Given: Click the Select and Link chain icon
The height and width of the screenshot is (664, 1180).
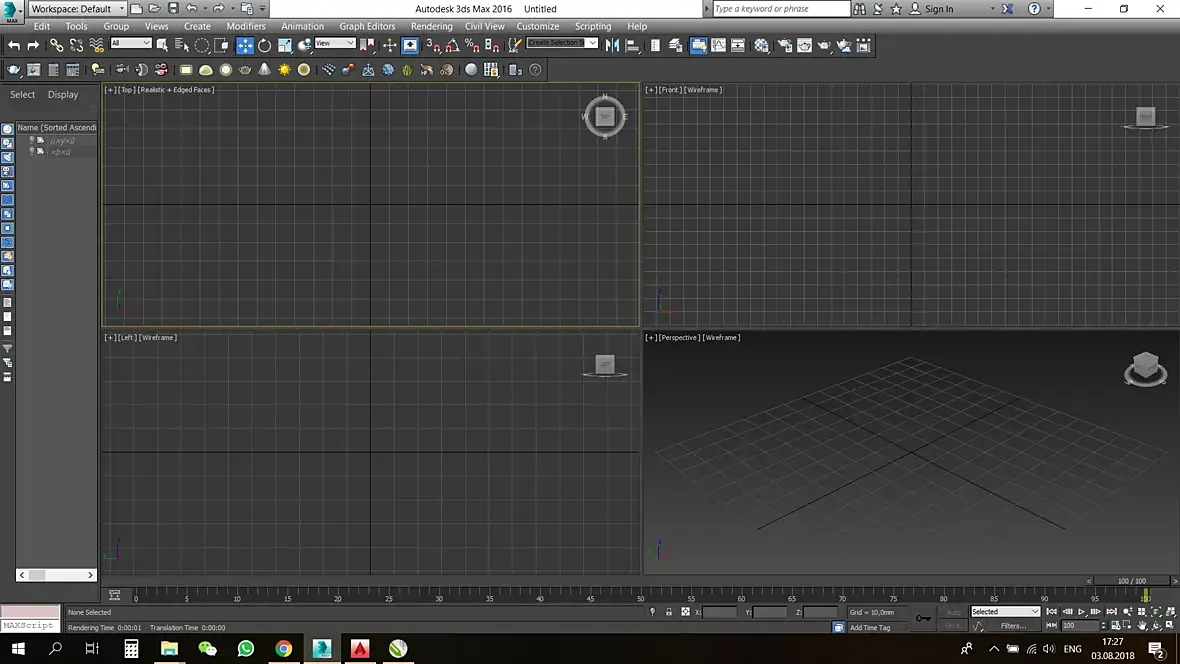Looking at the screenshot, I should tap(57, 45).
